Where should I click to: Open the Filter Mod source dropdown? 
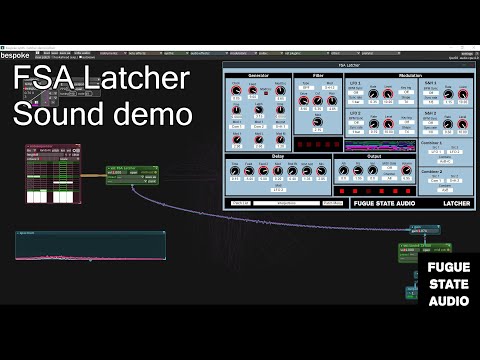[330, 88]
